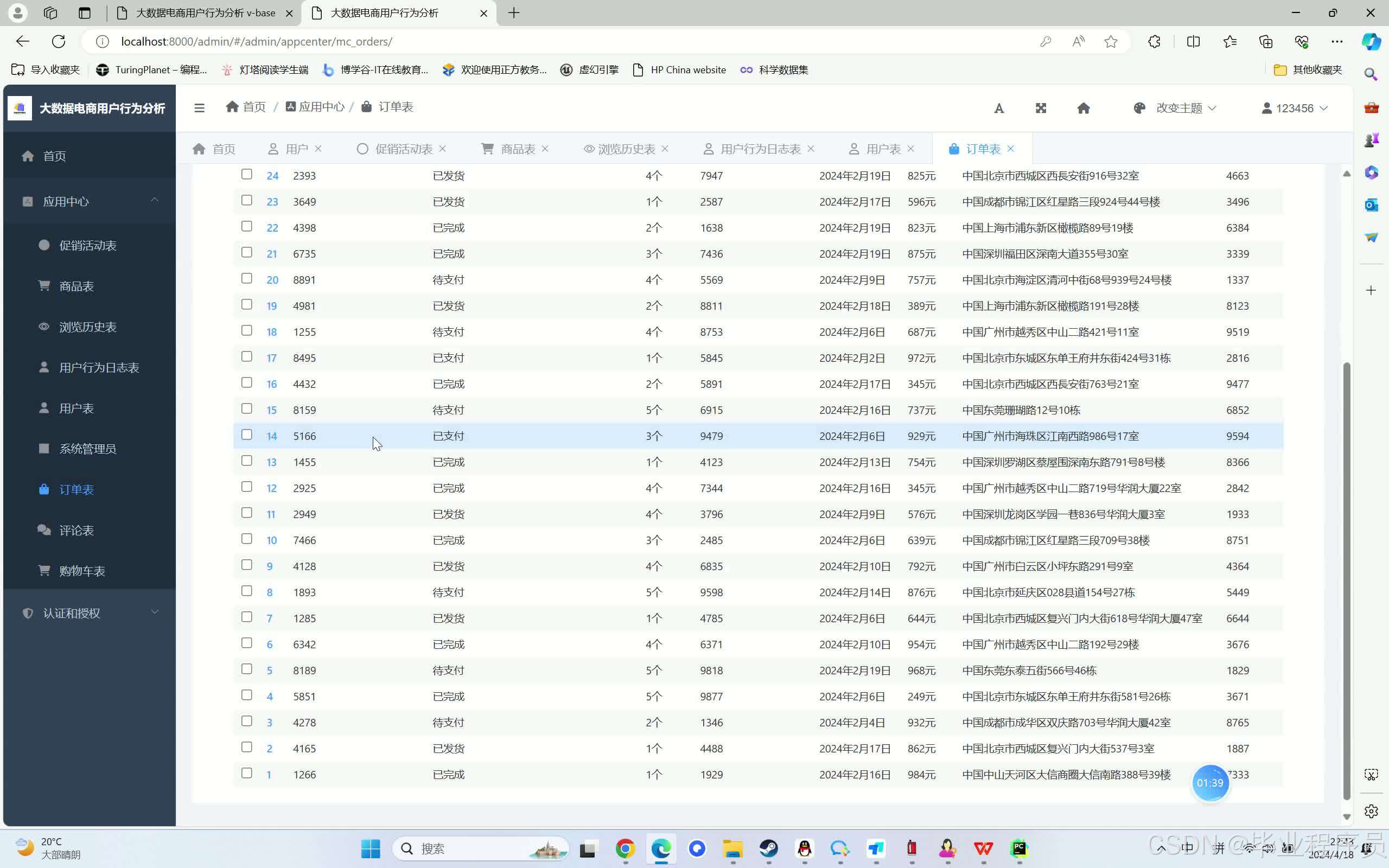
Task: Open the 123456 user account dropdown
Action: pos(1294,108)
